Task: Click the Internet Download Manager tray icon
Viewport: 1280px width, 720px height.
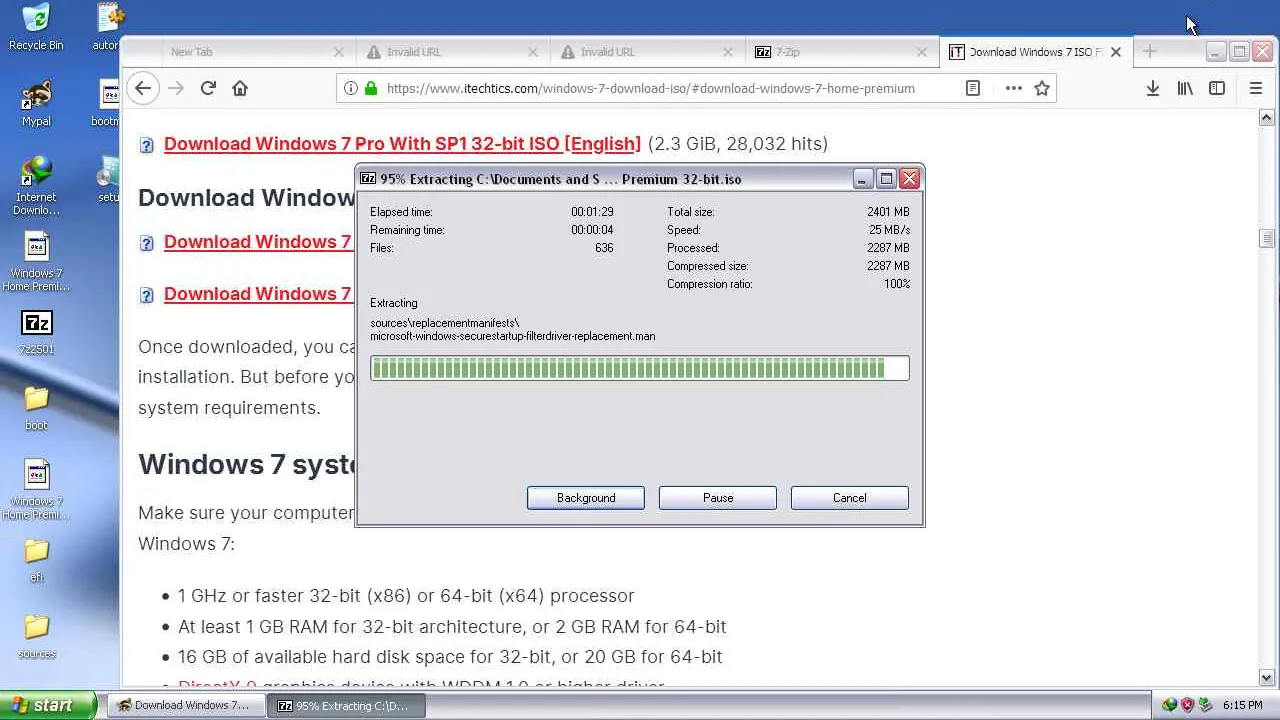Action: [1169, 705]
